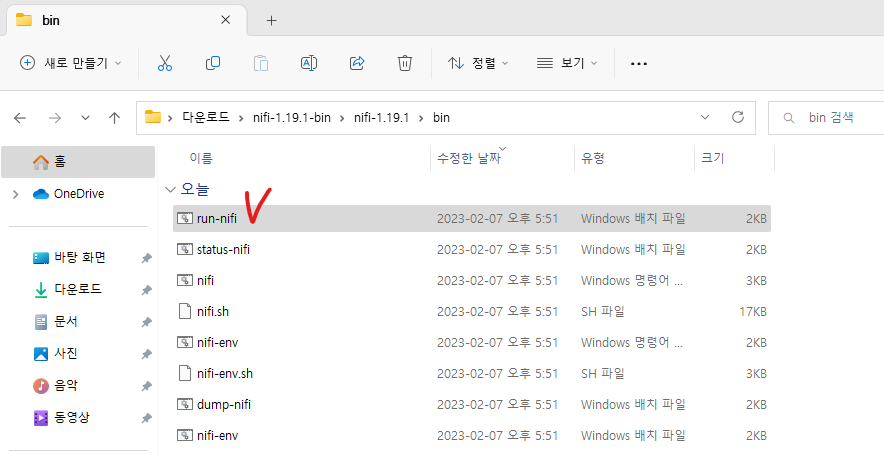Go to nifi-1.19.1-bin breadcrumb
This screenshot has width=884, height=457.
pos(291,118)
